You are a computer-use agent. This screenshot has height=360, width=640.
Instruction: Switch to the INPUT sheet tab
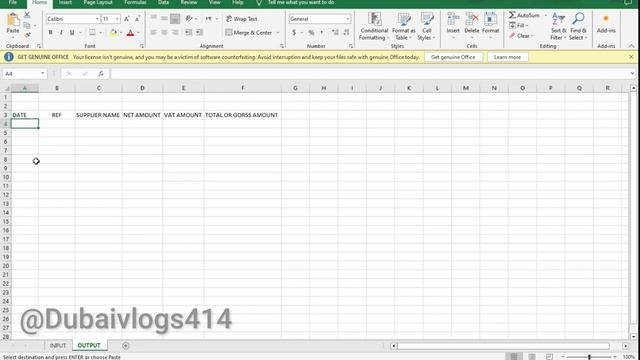(x=58, y=346)
